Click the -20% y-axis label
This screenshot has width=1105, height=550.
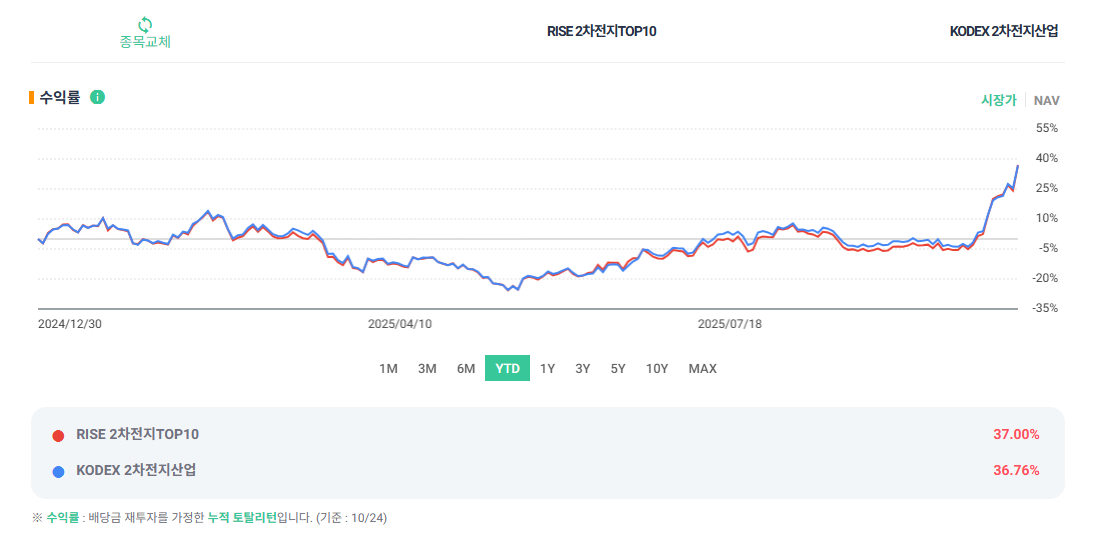coord(1047,278)
